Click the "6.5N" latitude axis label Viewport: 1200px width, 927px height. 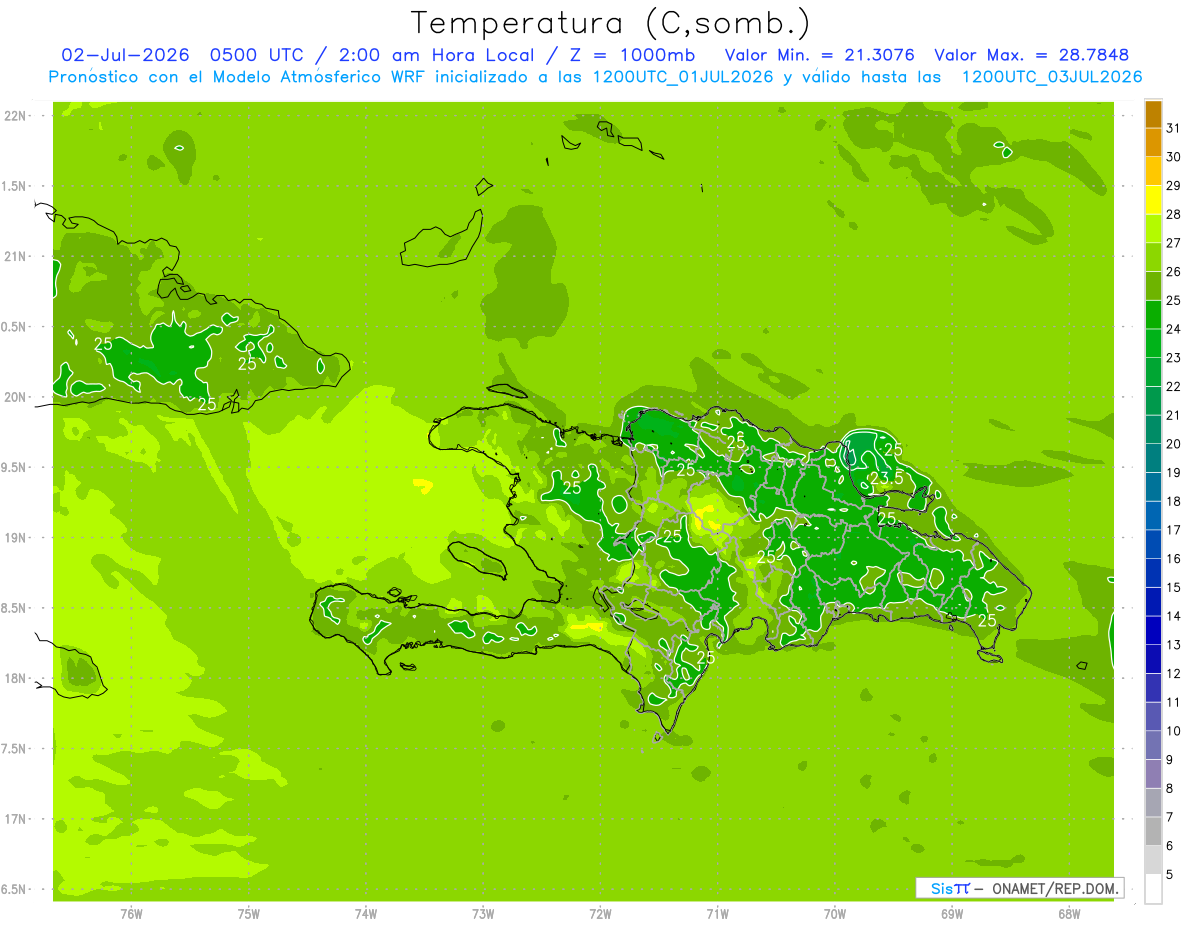point(15,890)
